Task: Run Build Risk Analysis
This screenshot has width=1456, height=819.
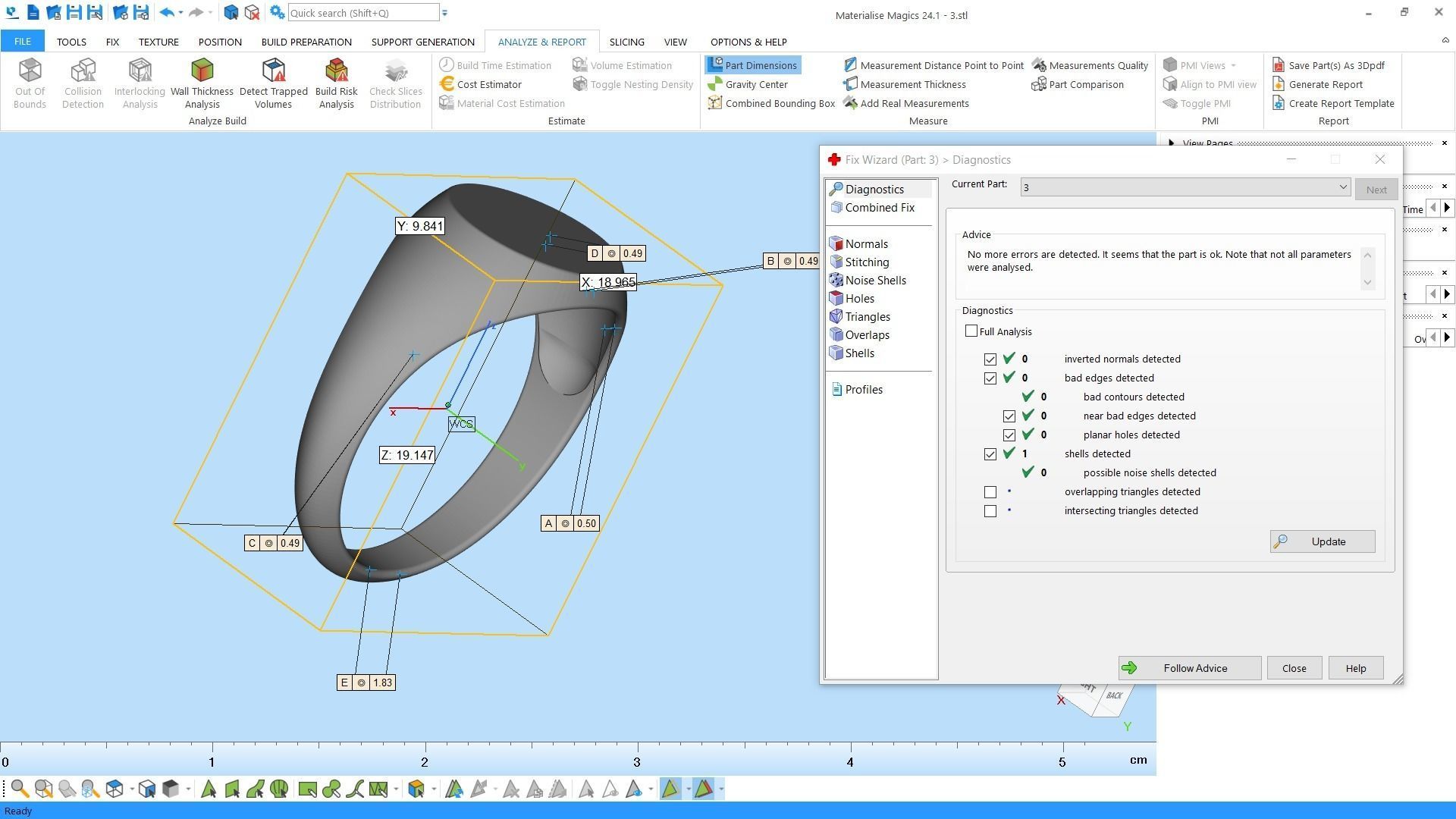Action: [x=336, y=83]
